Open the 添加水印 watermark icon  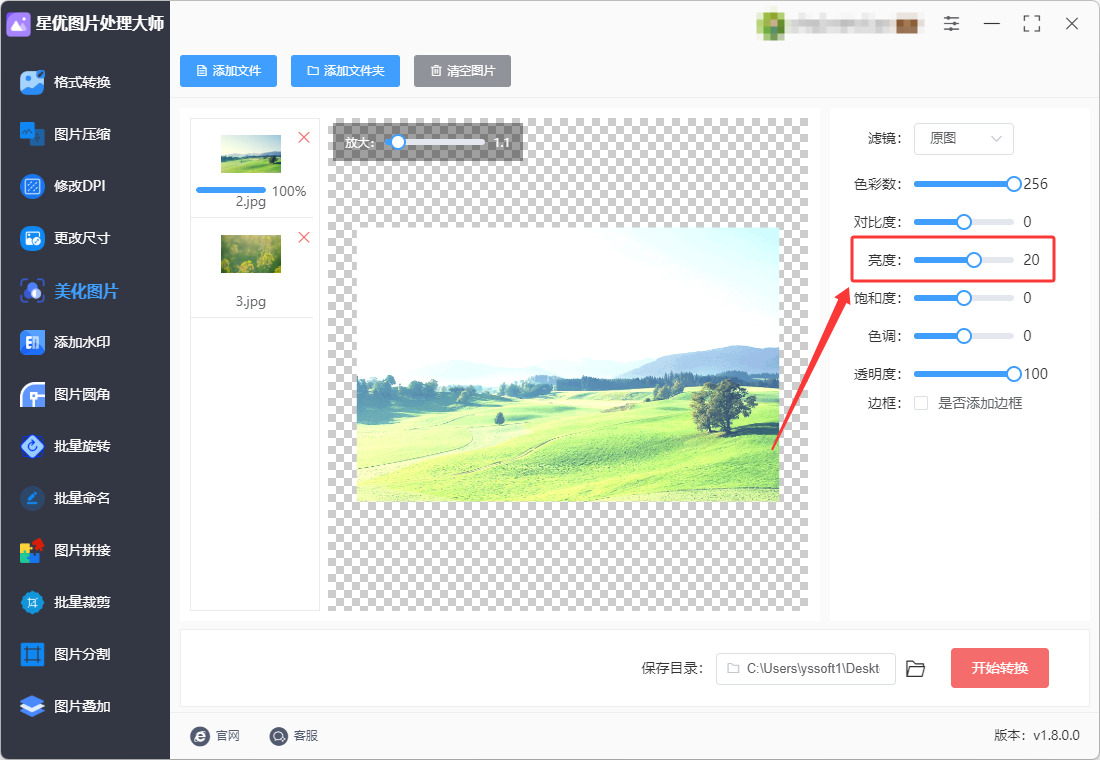(32, 342)
